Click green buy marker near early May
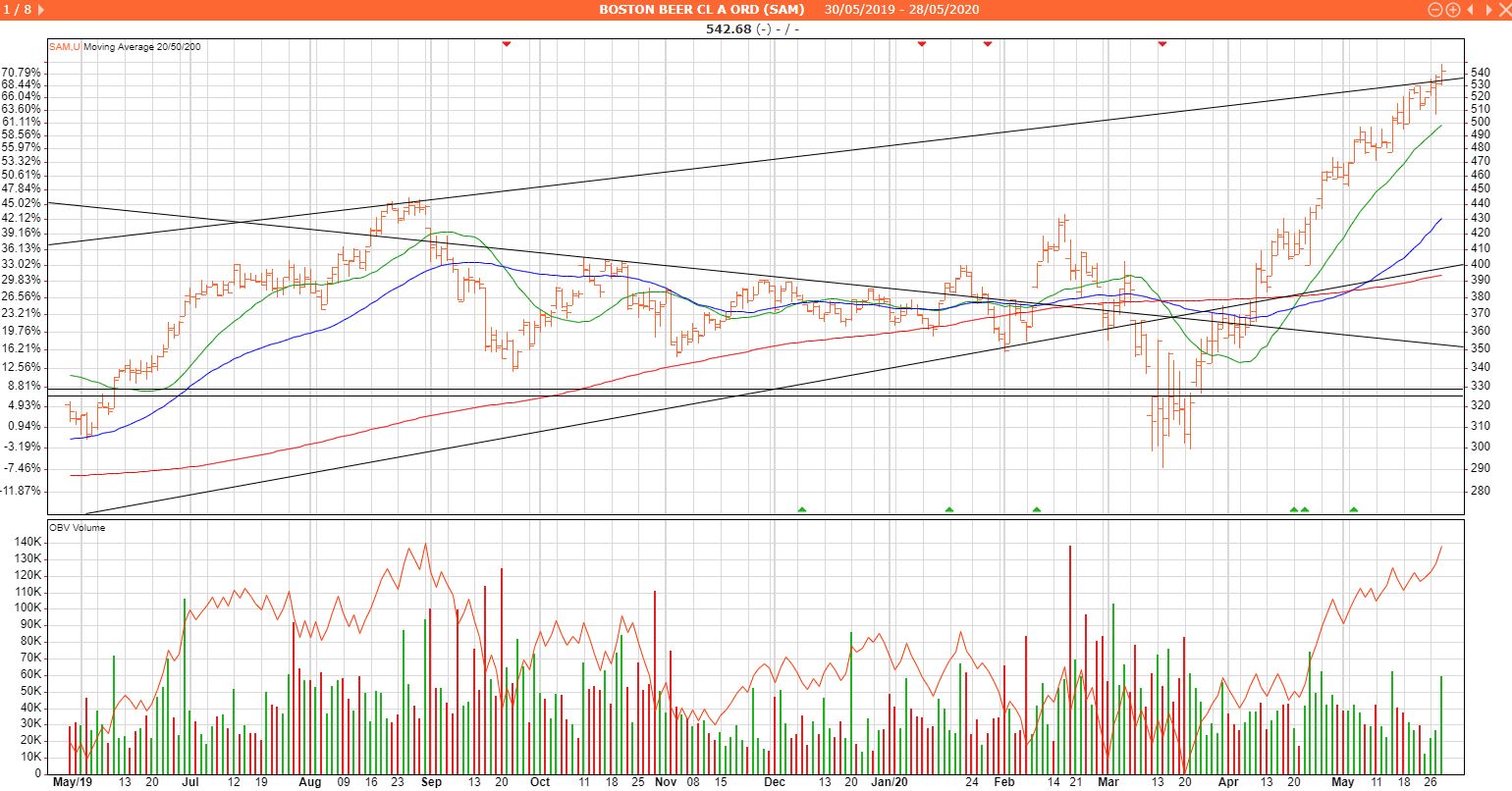 pyautogui.click(x=1354, y=509)
